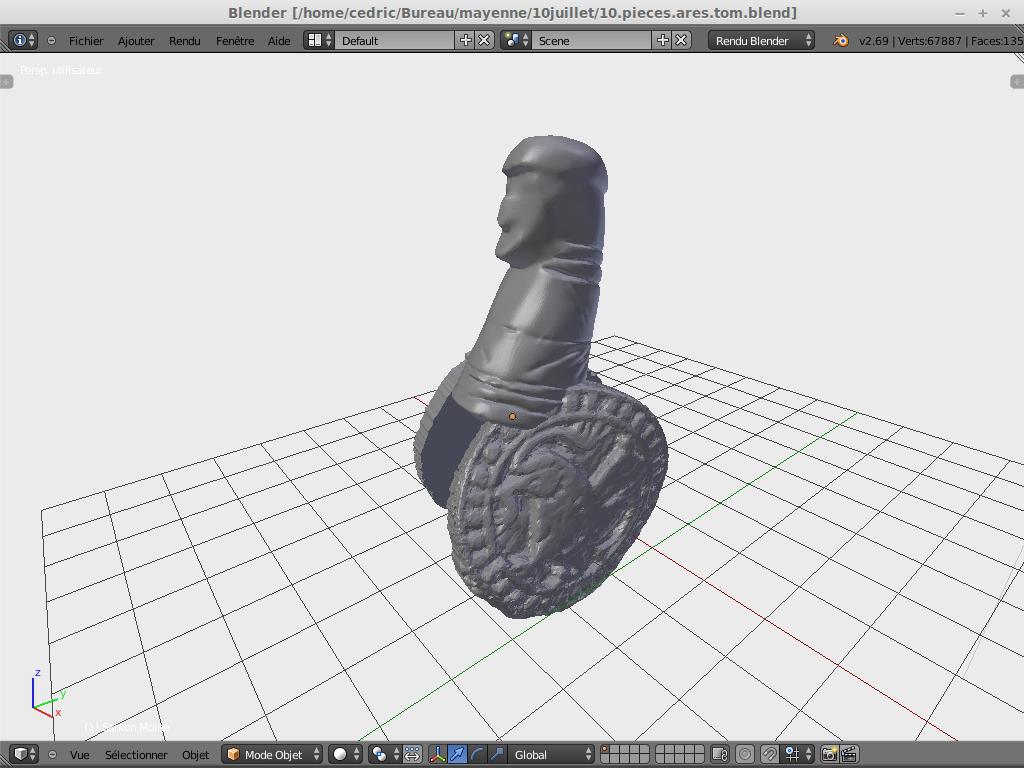Add a new screen layout next to Default

pos(466,41)
